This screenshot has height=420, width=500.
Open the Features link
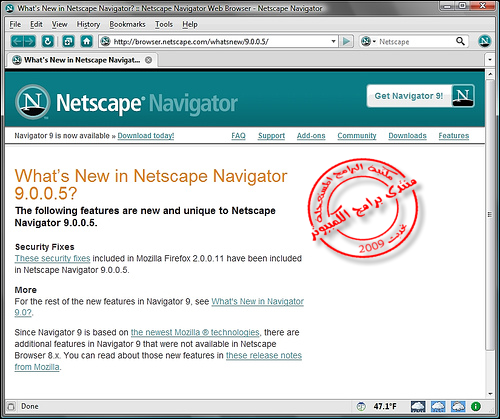click(454, 136)
